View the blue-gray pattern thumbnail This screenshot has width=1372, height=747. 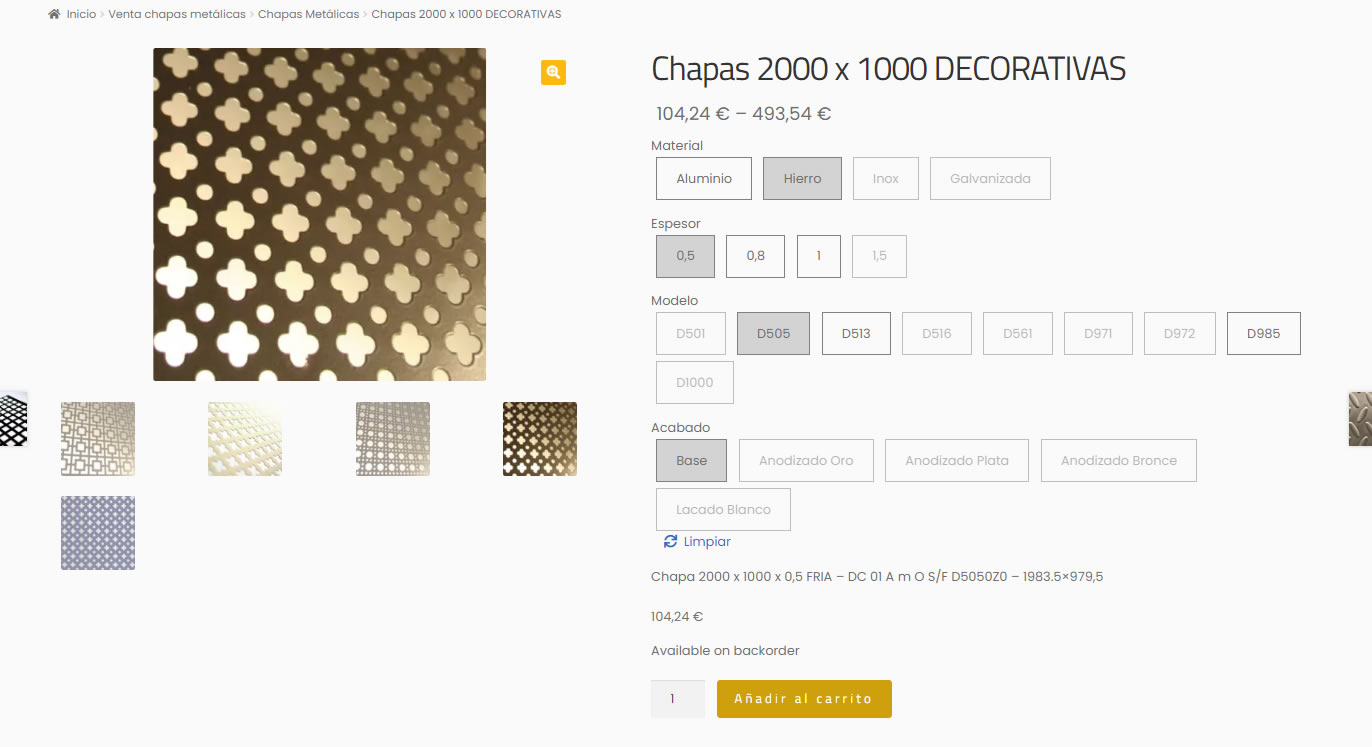[98, 533]
